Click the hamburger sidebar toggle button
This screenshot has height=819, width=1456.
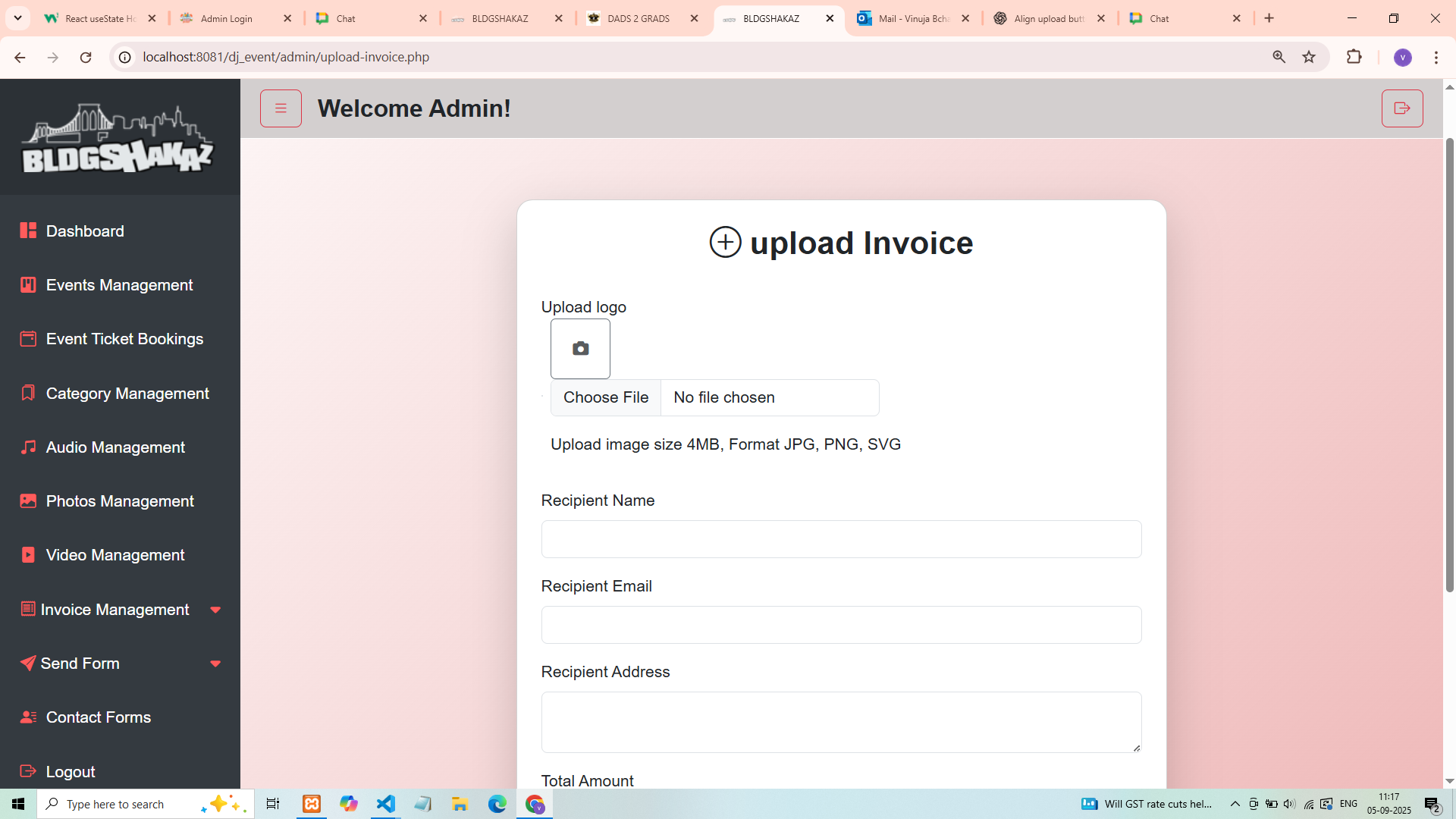click(x=281, y=108)
